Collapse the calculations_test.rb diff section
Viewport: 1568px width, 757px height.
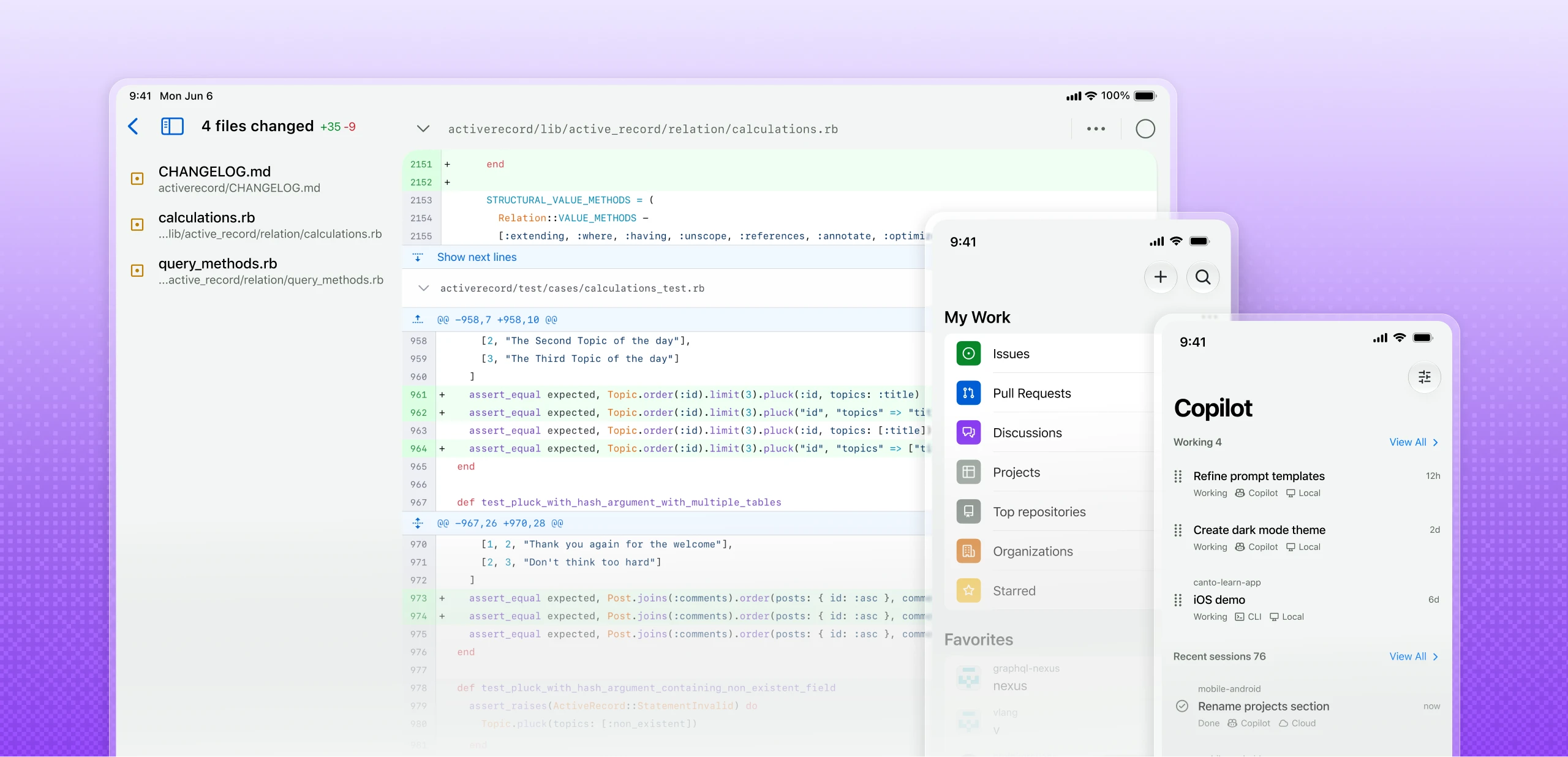click(x=423, y=288)
